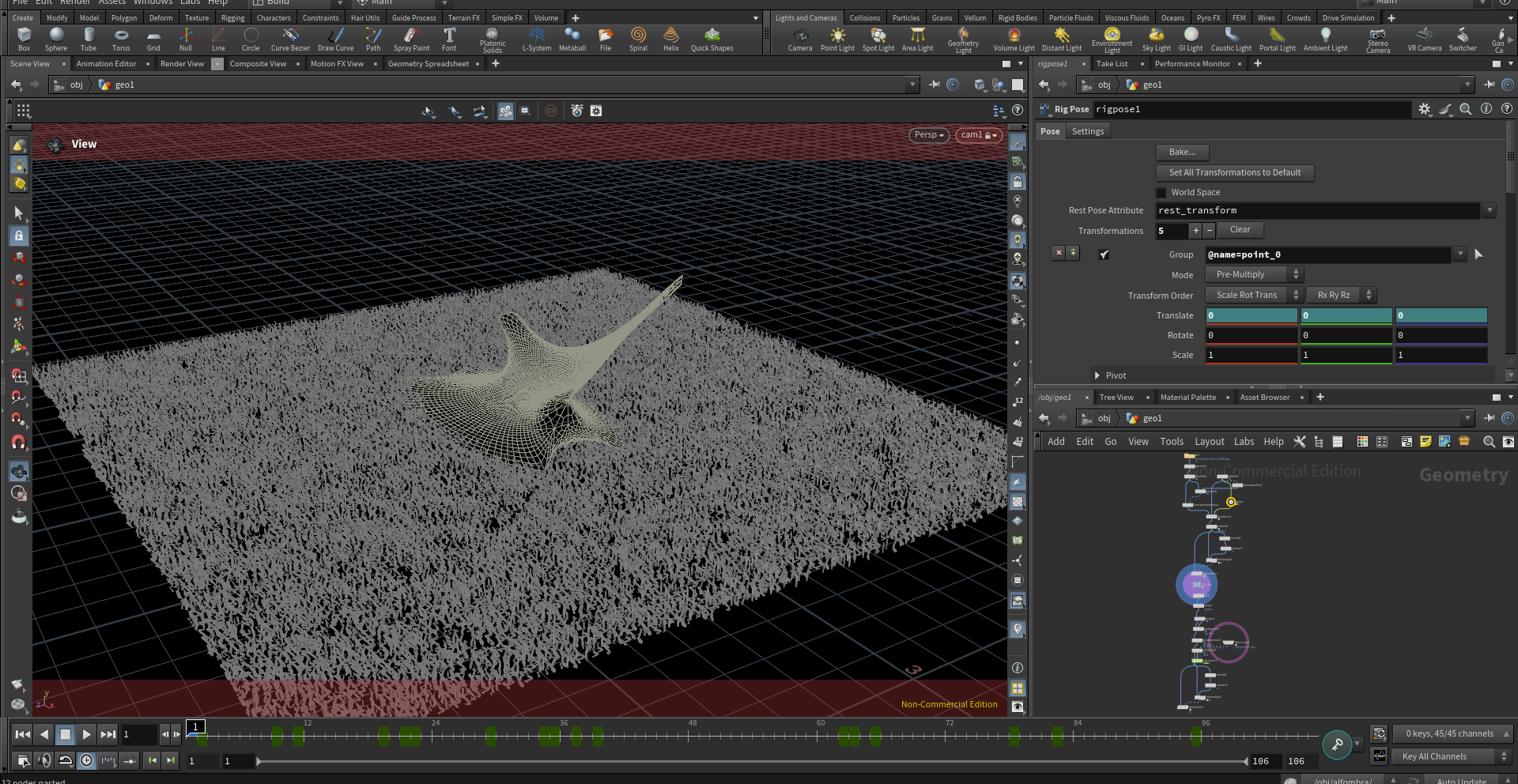
Task: Click the Platonic Solids shelf icon
Action: [493, 40]
